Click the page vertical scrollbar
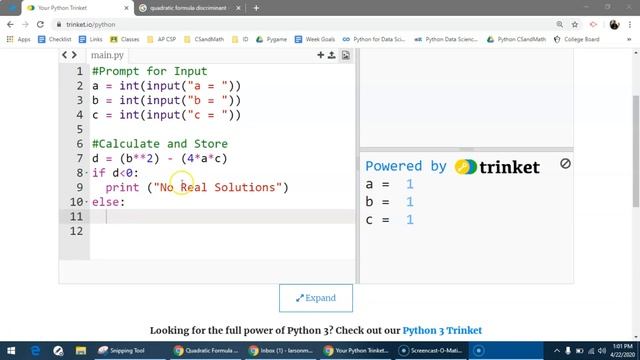The image size is (640, 360). point(636,151)
